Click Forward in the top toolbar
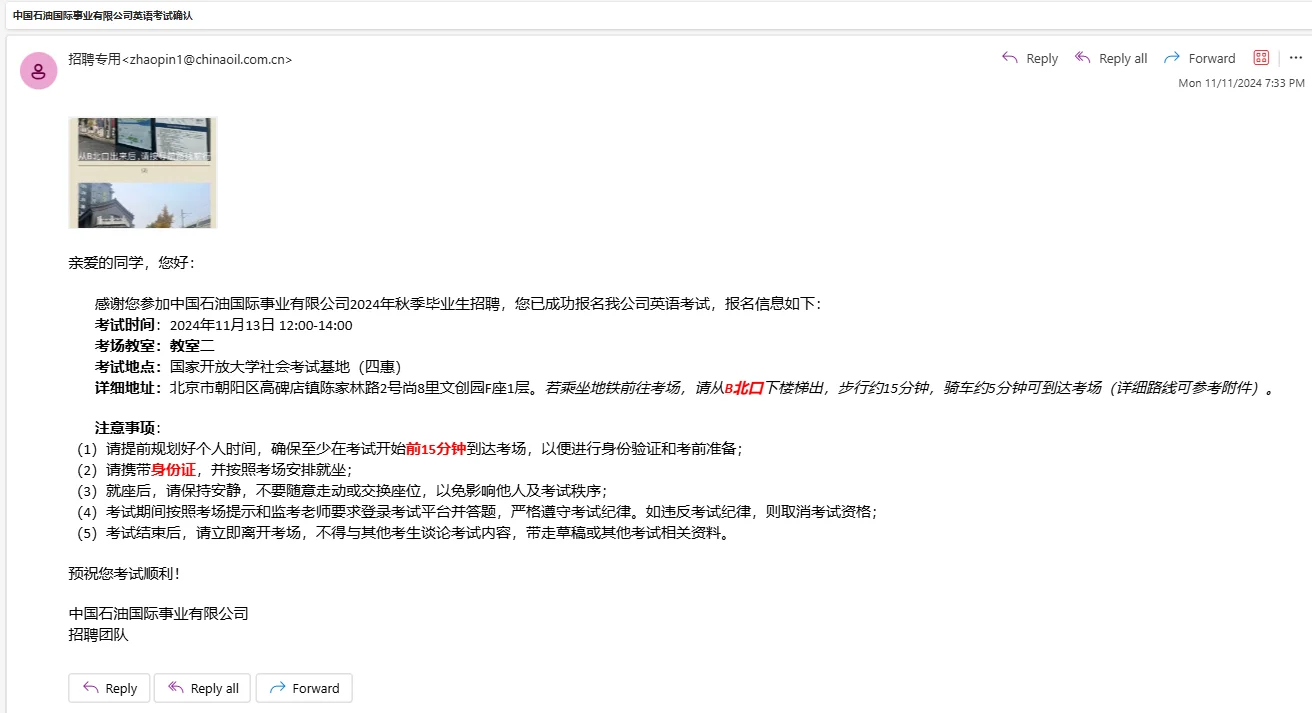The width and height of the screenshot is (1312, 713). coord(1199,58)
